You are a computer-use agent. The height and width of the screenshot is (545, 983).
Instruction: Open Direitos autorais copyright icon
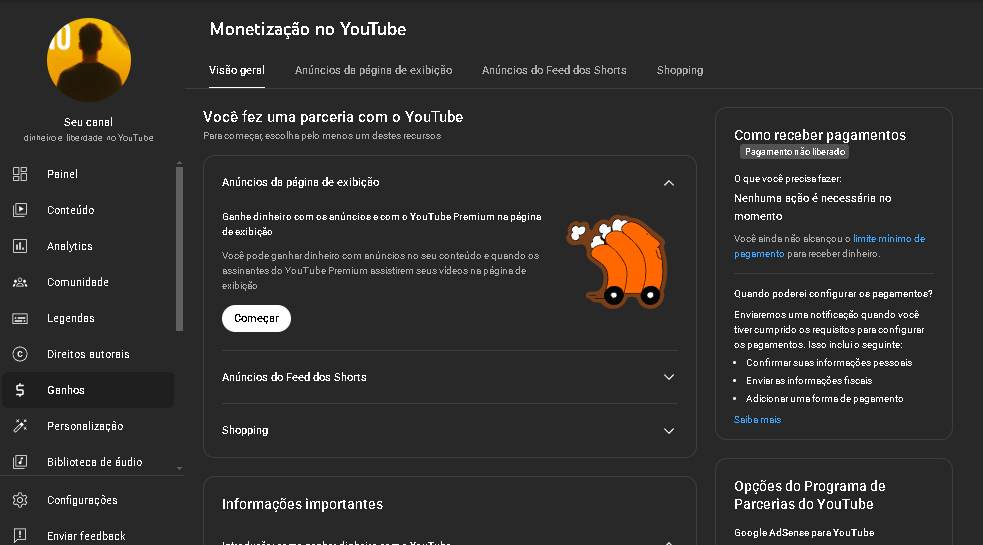tap(20, 354)
